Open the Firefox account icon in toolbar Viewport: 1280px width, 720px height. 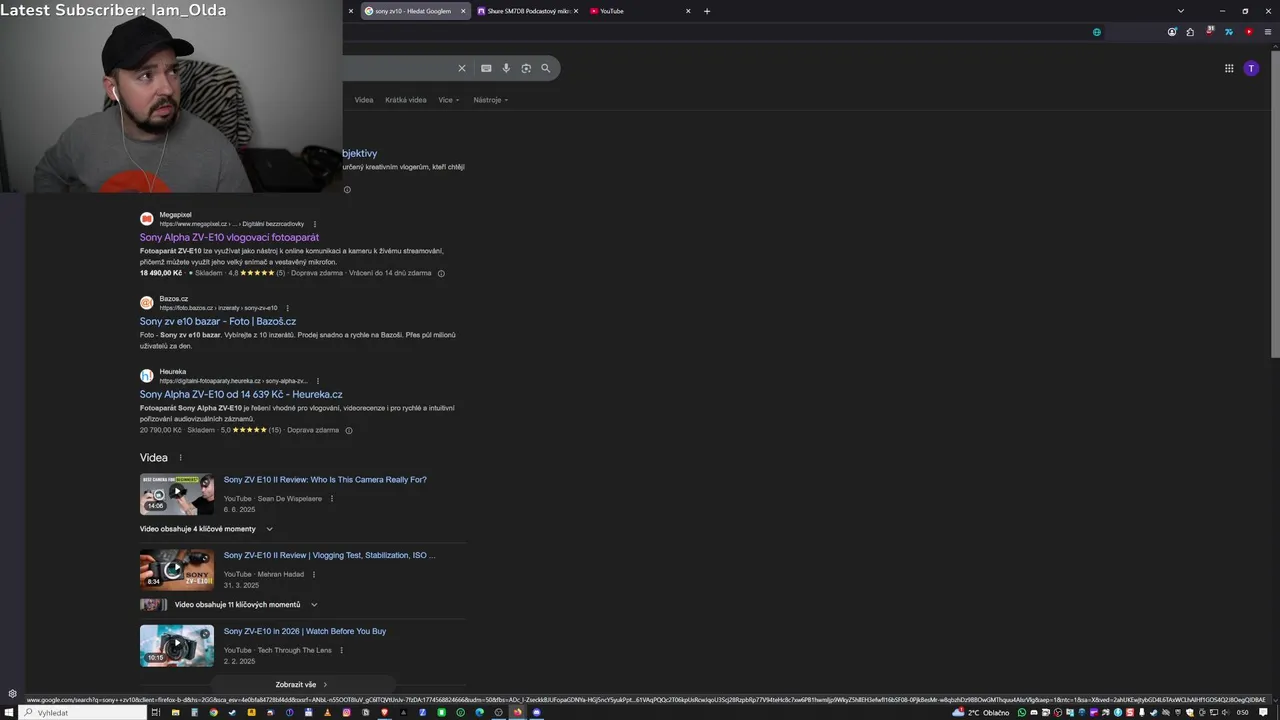[x=1172, y=32]
